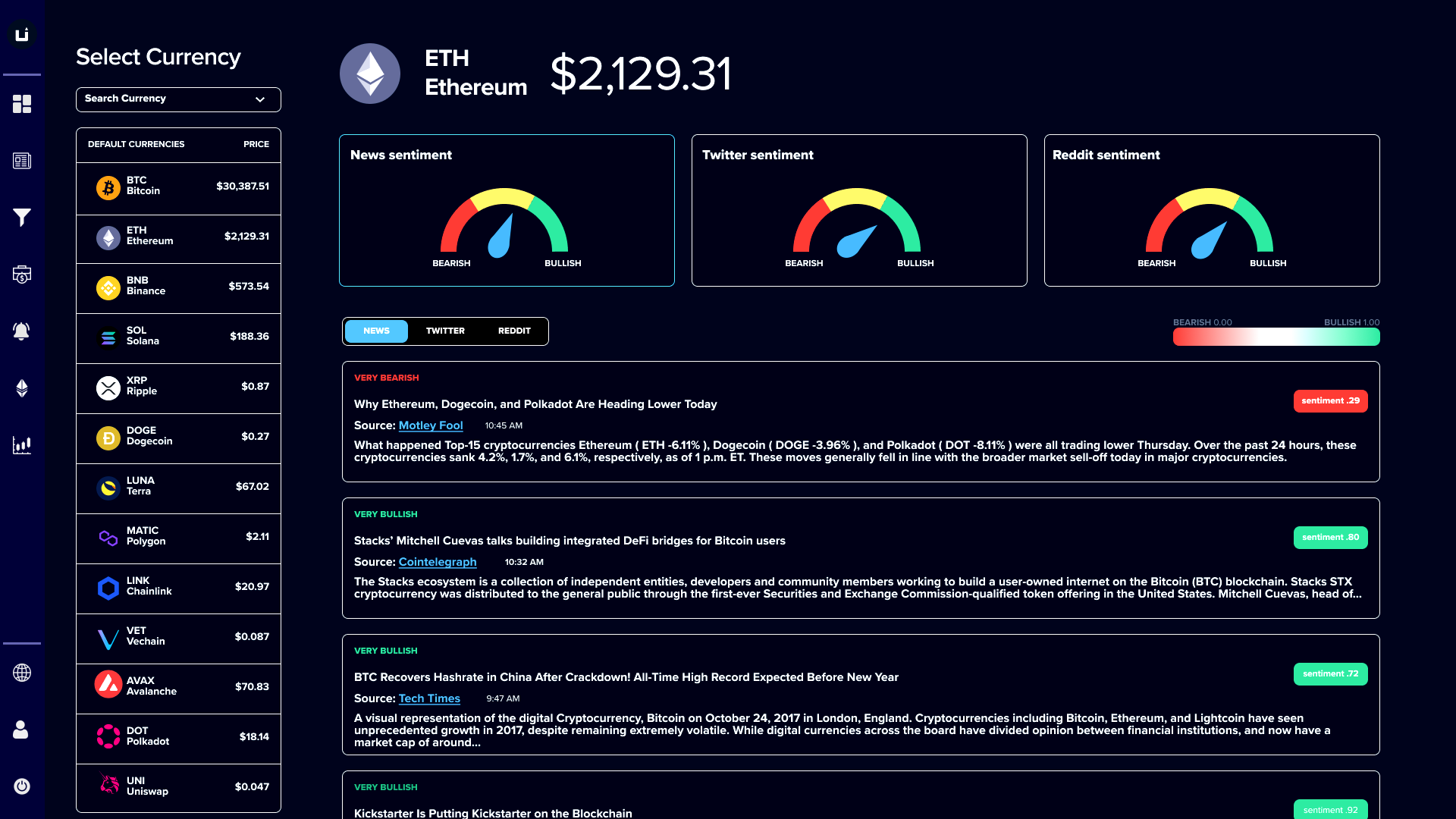Click the Tech Times source link
Screen dimensions: 1456x819
[x=429, y=698]
